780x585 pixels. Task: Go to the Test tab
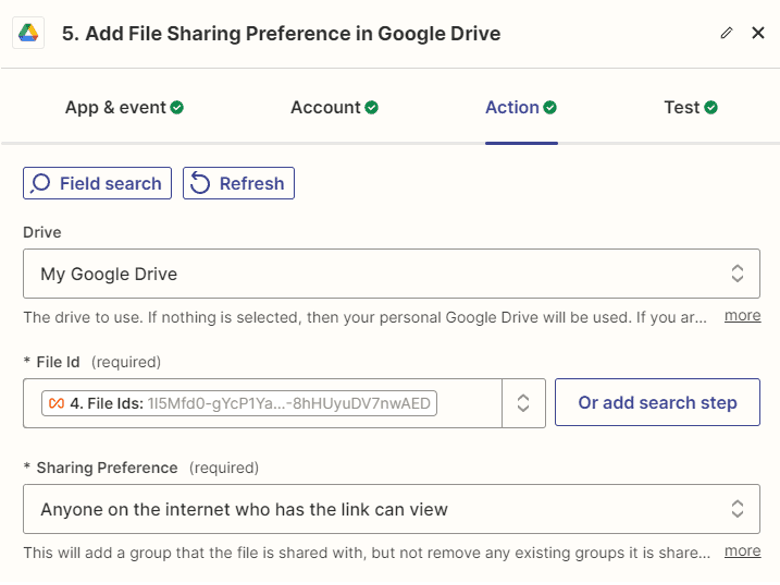click(x=690, y=107)
